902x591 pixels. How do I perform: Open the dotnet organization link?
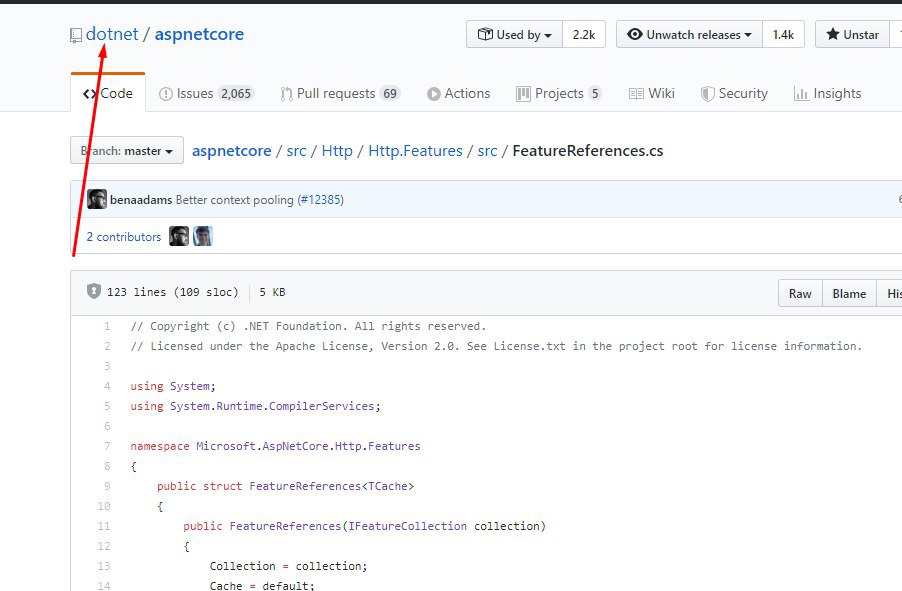112,34
